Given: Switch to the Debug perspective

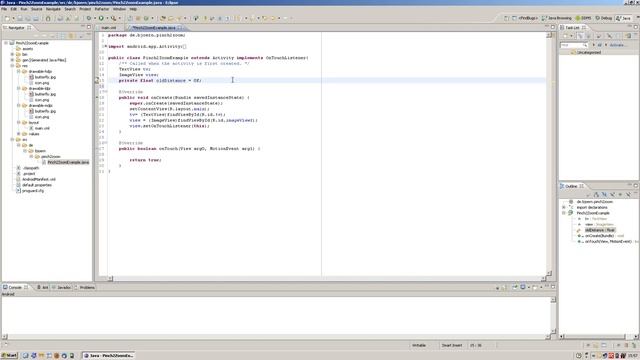Looking at the screenshot, I should point(604,18).
